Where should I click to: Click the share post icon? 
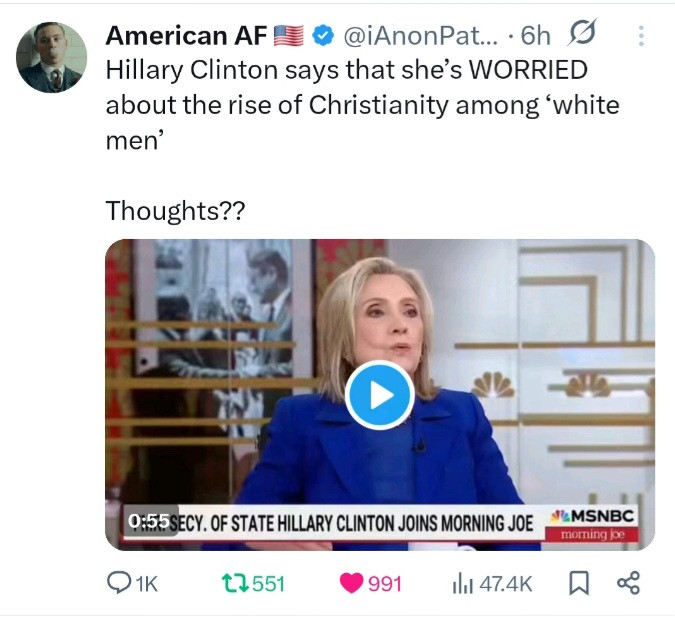pyautogui.click(x=629, y=583)
